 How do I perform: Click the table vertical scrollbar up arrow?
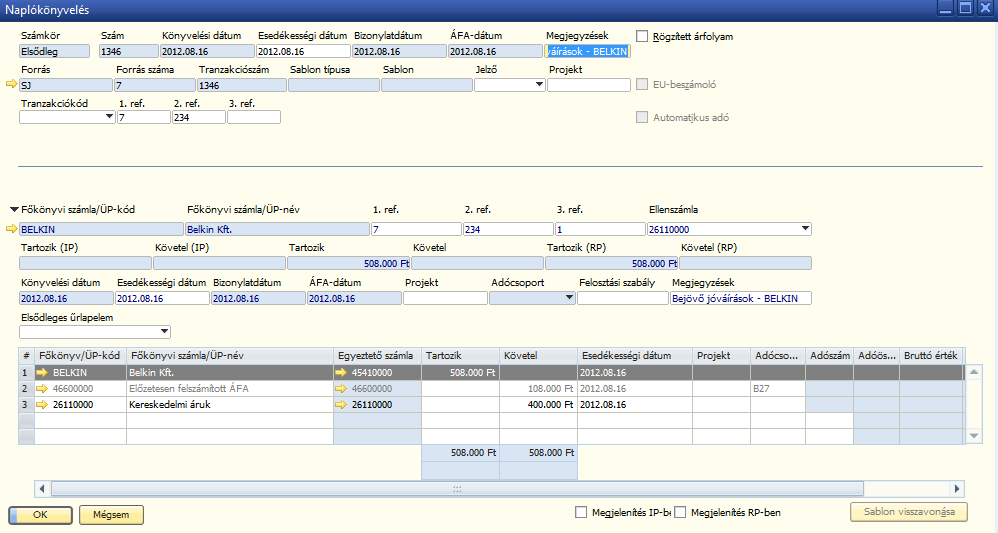pos(973,371)
